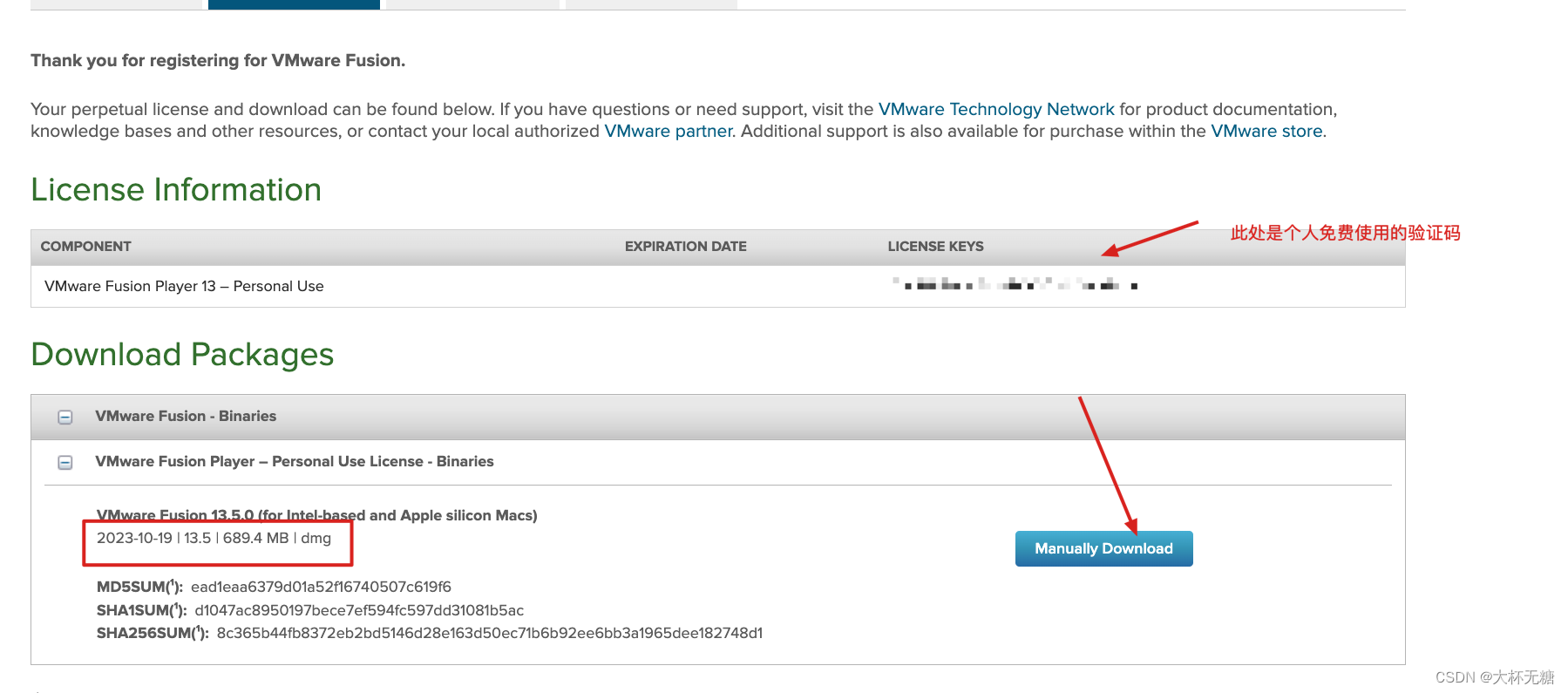Click the VMware Fusion - Binaries heading text
Image resolution: width=1568 pixels, height=693 pixels.
[186, 416]
